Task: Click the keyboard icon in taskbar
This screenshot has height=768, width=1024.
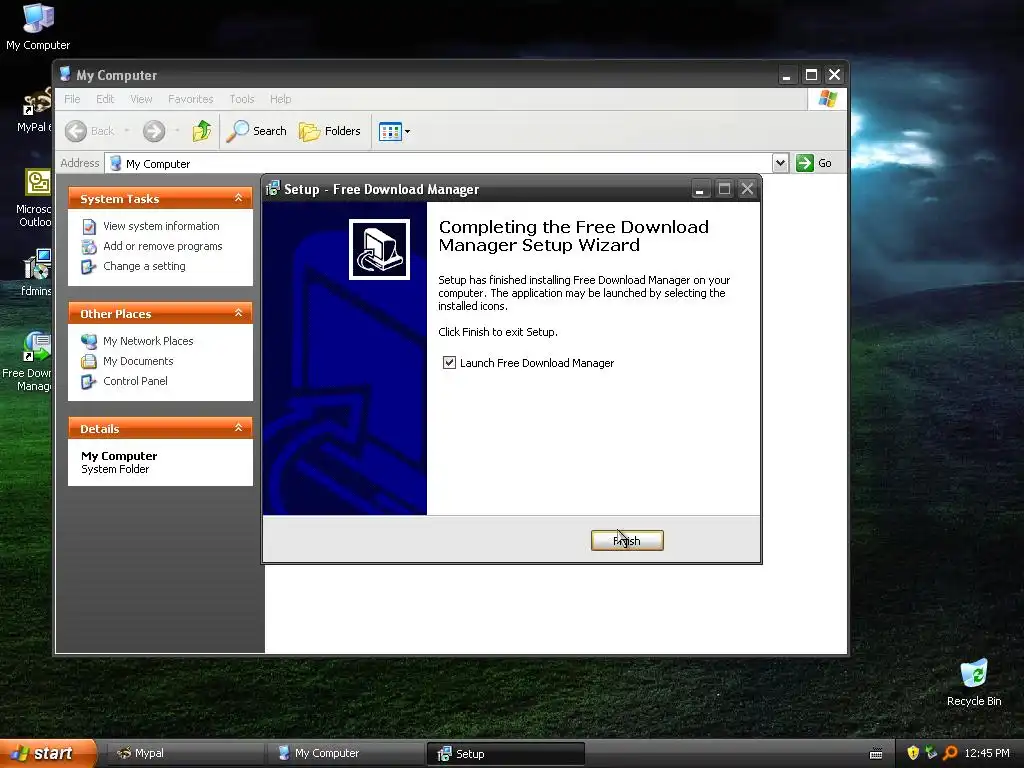Action: (876, 754)
